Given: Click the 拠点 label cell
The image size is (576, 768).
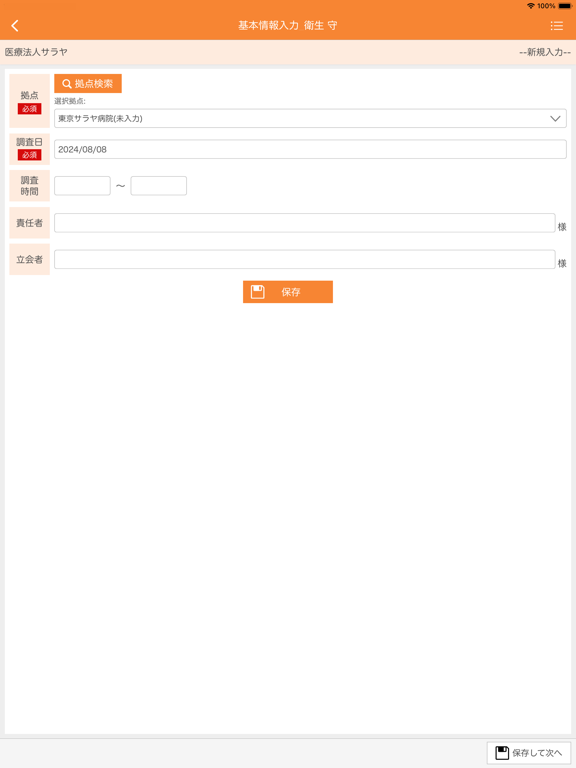Looking at the screenshot, I should tap(29, 101).
